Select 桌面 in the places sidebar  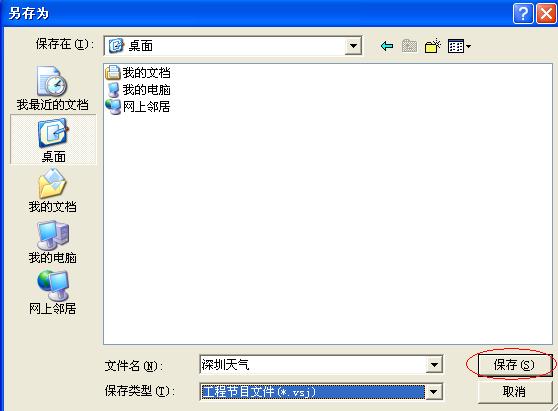click(x=53, y=140)
